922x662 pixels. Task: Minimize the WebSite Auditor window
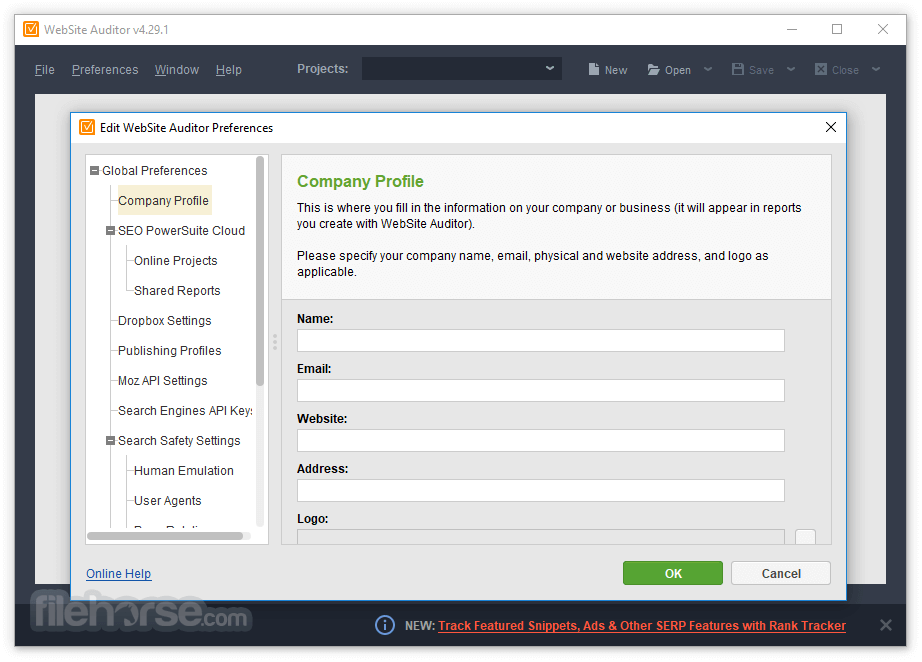click(791, 29)
